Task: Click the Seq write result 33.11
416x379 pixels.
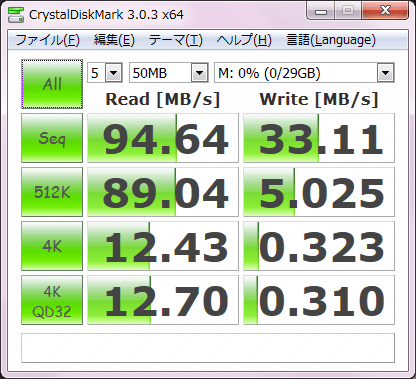Action: [319, 138]
